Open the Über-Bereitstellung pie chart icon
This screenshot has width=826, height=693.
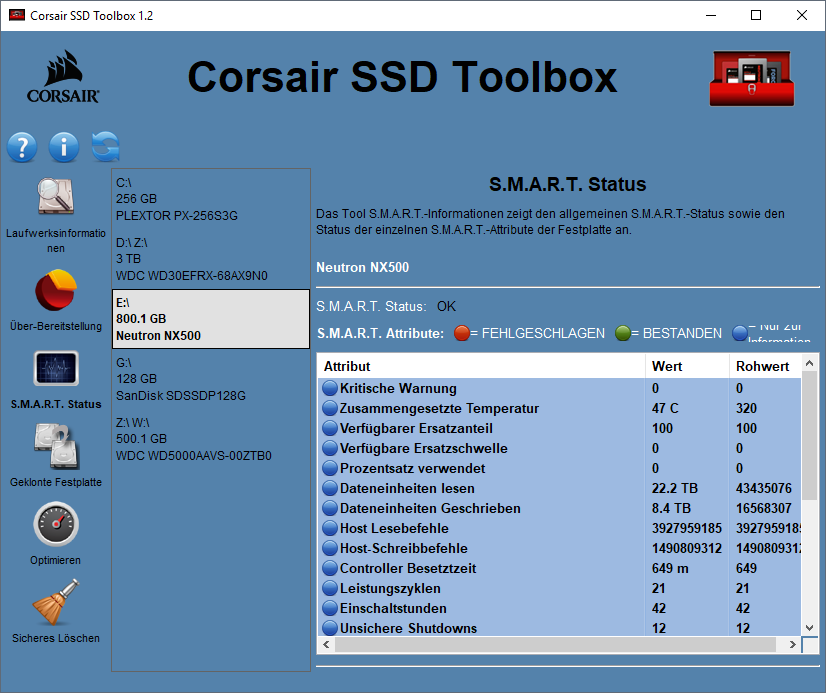coord(56,290)
